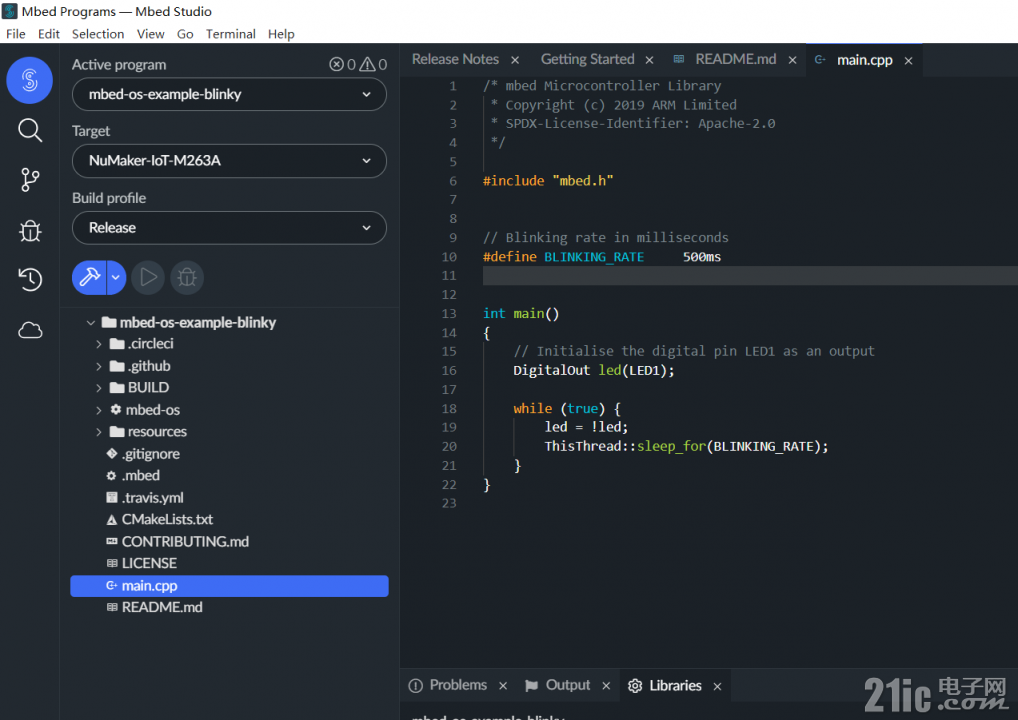Collapse the mbed-os-example-blinky root folder
The height and width of the screenshot is (720, 1018).
coord(91,322)
